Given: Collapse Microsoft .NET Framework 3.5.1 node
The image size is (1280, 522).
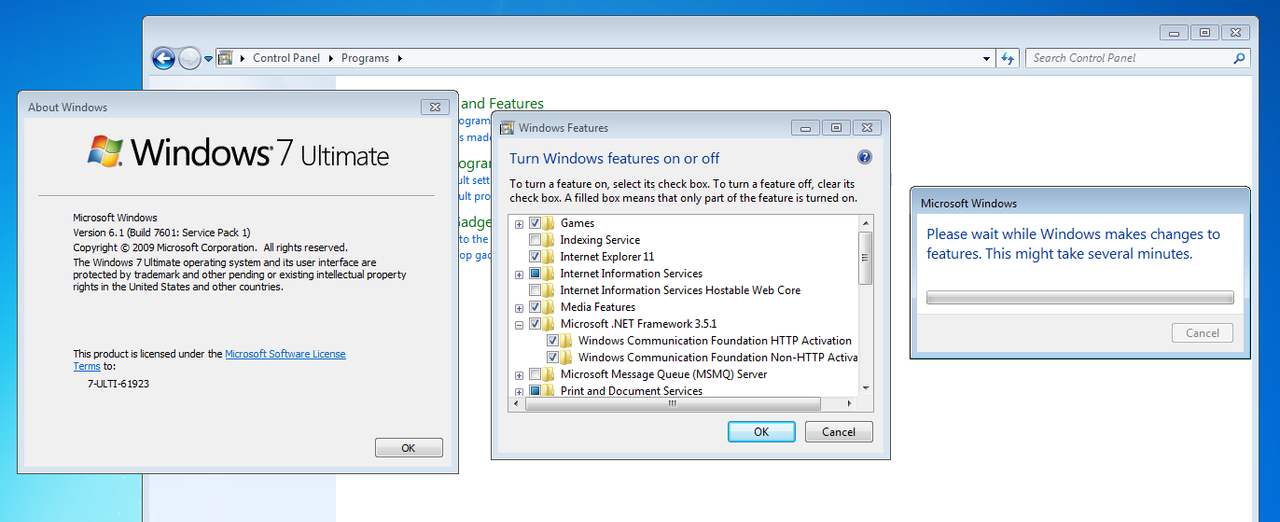Looking at the screenshot, I should tap(519, 325).
